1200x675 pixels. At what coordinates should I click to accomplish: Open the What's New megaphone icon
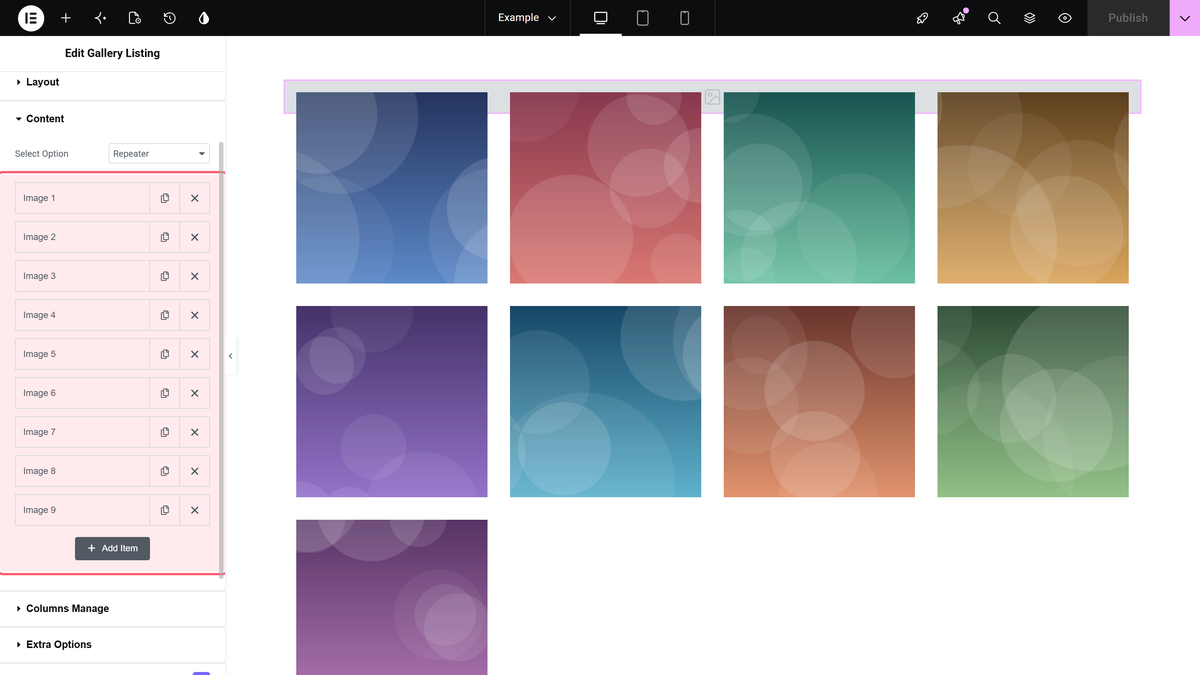point(959,18)
